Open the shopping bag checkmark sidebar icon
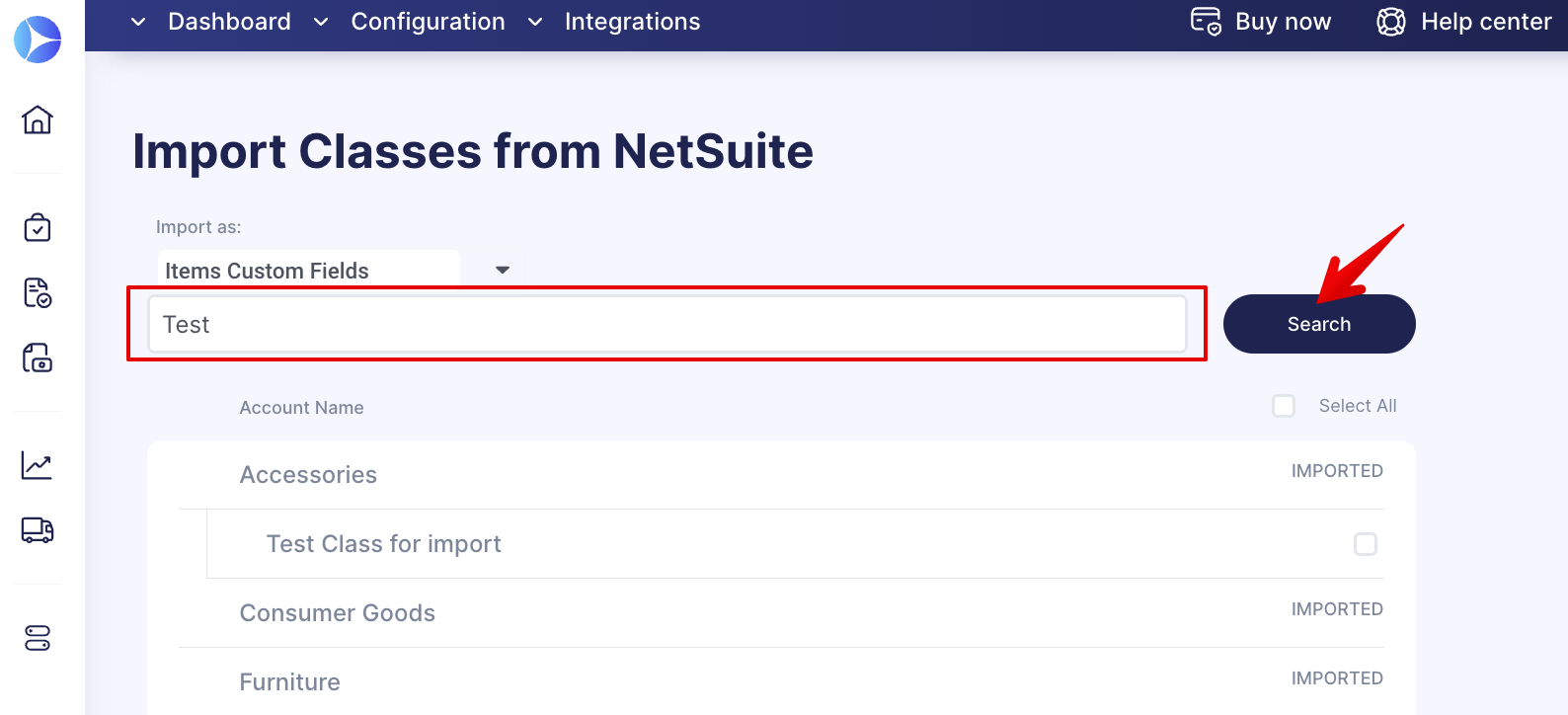1568x715 pixels. tap(38, 227)
